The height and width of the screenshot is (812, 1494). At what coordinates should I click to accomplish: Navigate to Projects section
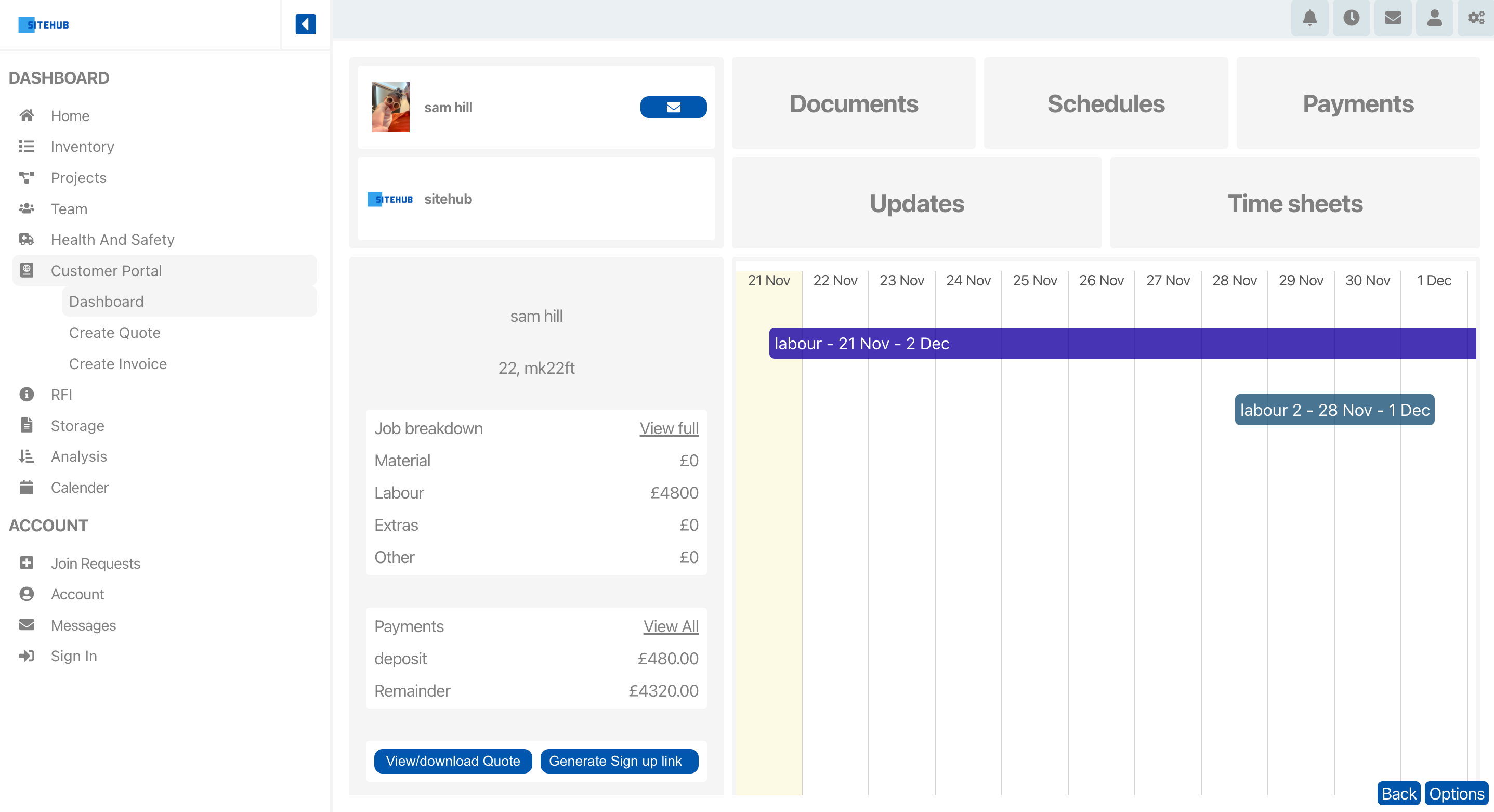(x=79, y=177)
